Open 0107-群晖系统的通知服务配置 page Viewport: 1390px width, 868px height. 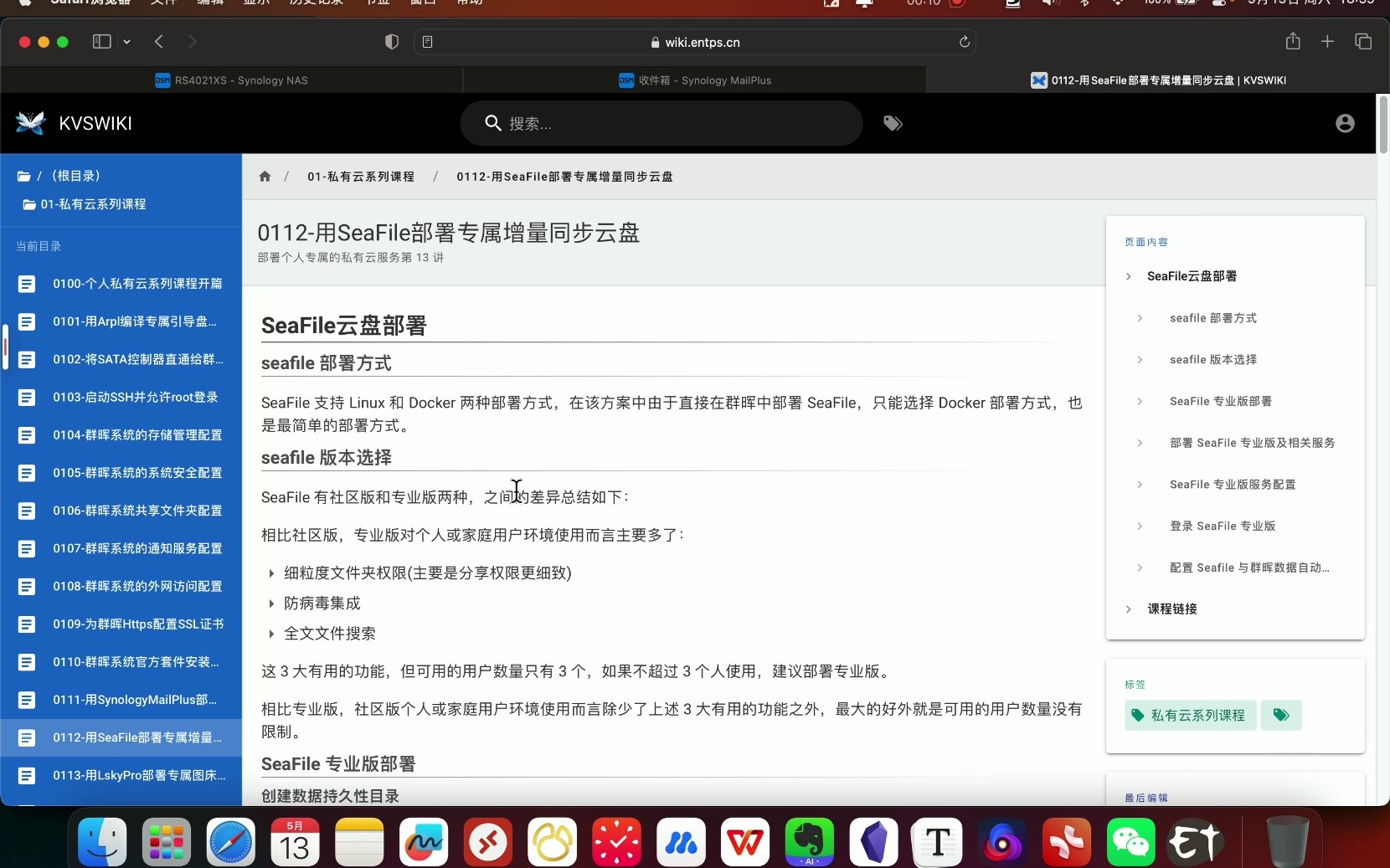tap(121, 549)
